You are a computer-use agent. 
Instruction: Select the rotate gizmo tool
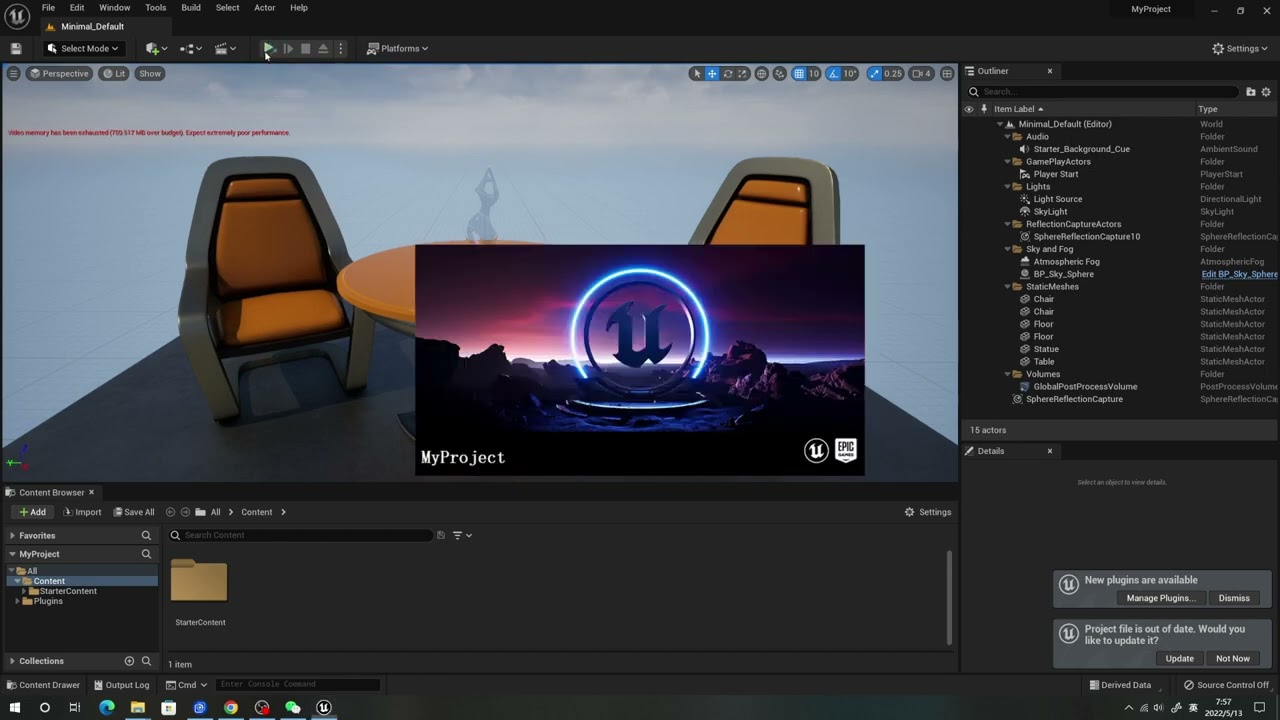point(728,73)
